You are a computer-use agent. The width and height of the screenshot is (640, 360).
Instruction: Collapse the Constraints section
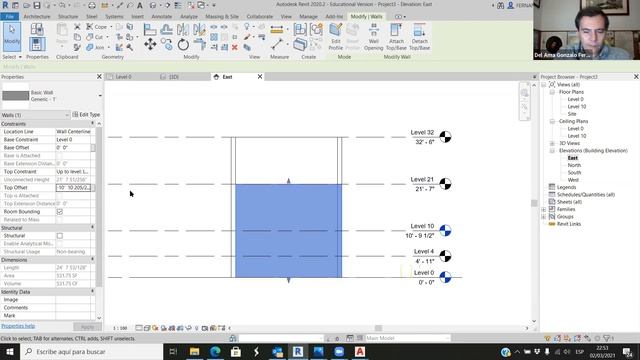point(93,124)
